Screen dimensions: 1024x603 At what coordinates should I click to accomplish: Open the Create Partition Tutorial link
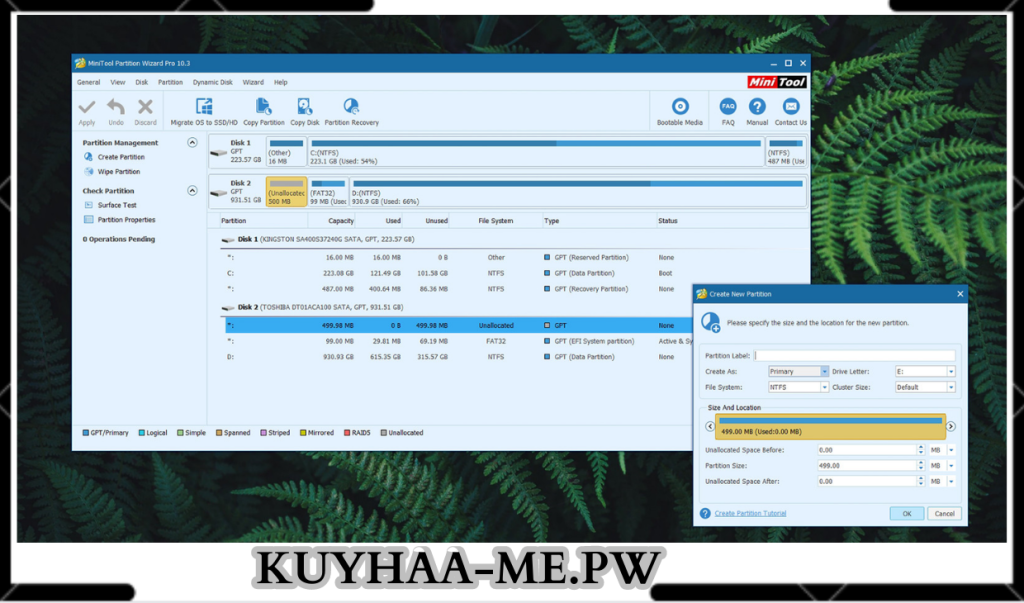click(750, 513)
